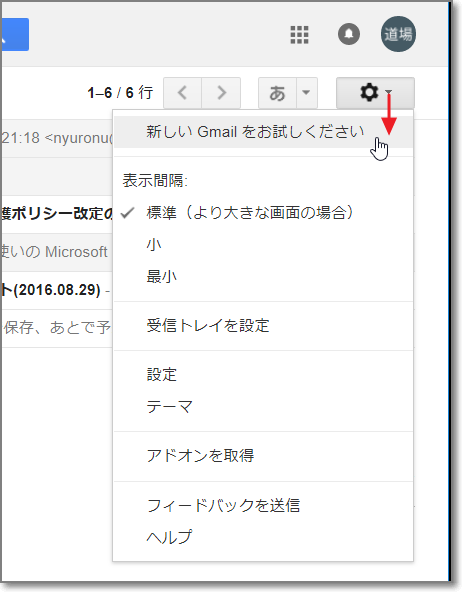Go to older messages with right arrow
Image resolution: width=462 pixels, height=592 pixels.
click(222, 93)
